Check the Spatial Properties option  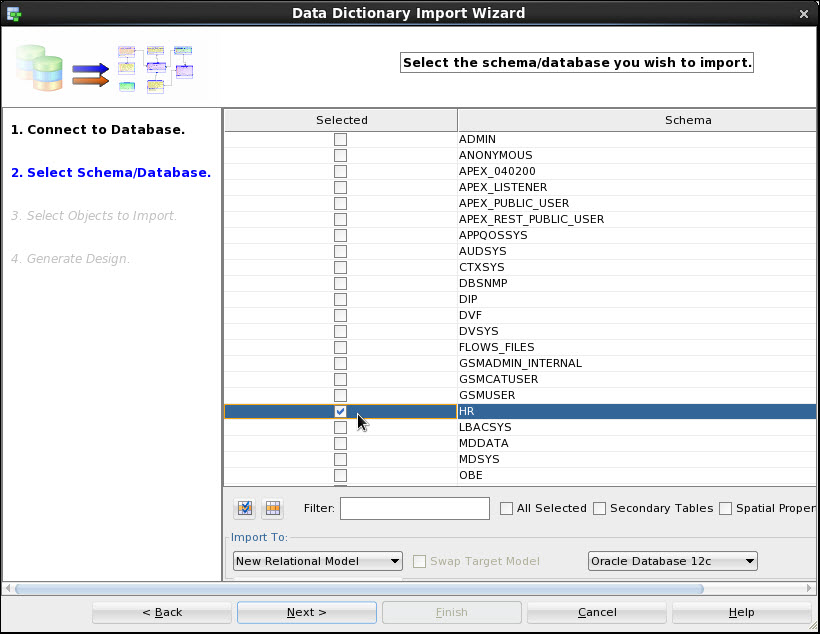724,508
